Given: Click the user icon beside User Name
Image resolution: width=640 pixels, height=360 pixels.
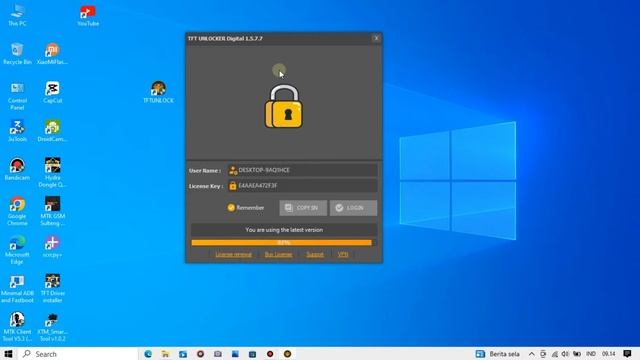Looking at the screenshot, I should coord(233,170).
